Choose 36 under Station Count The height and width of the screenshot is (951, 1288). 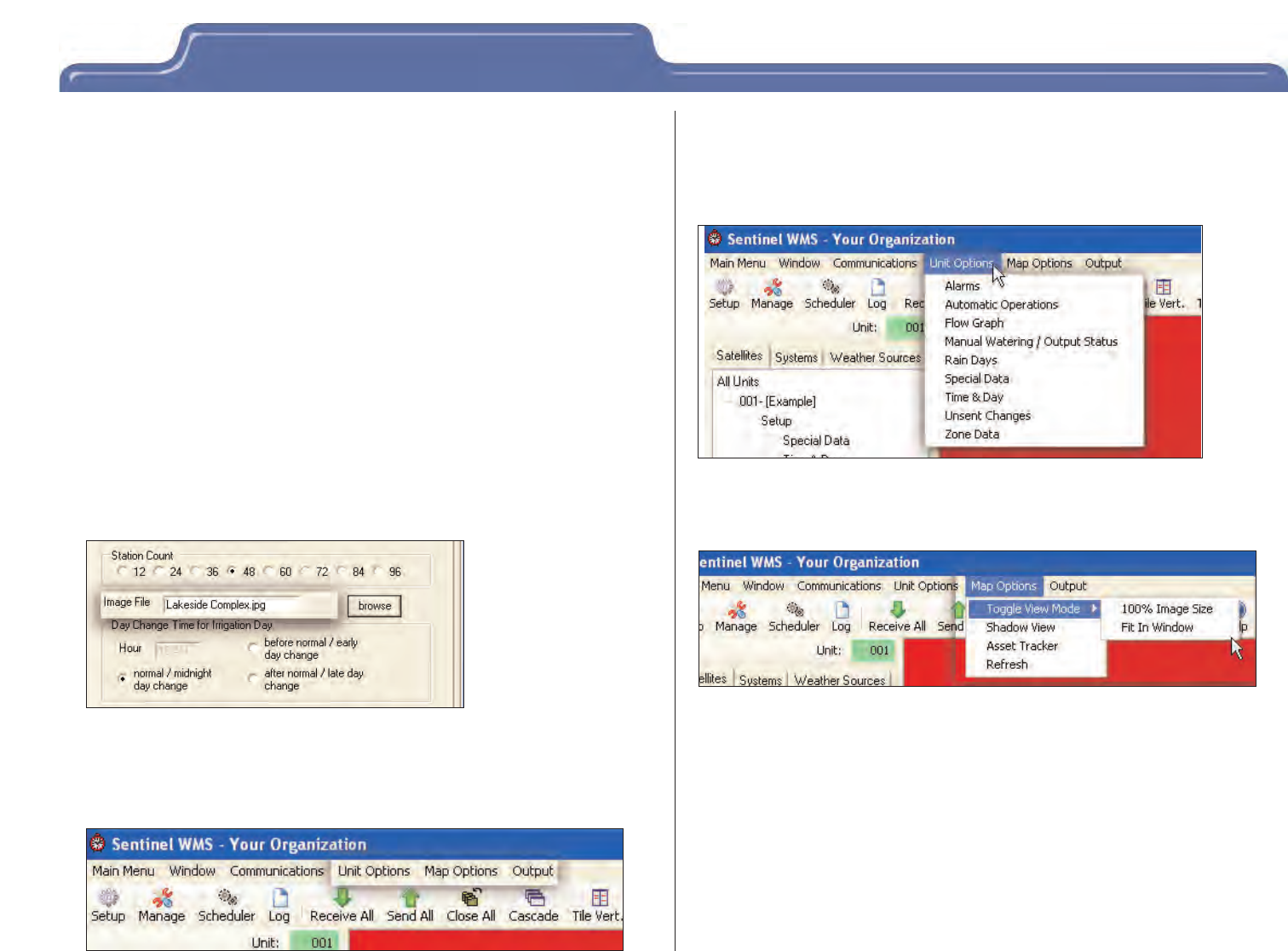[x=195, y=571]
